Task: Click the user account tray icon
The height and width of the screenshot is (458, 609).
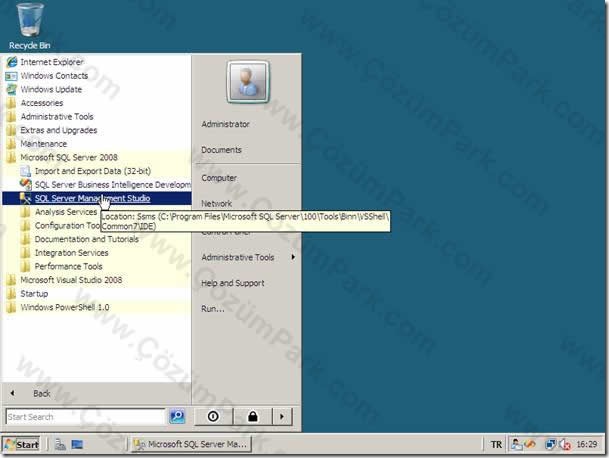Action: 516,444
